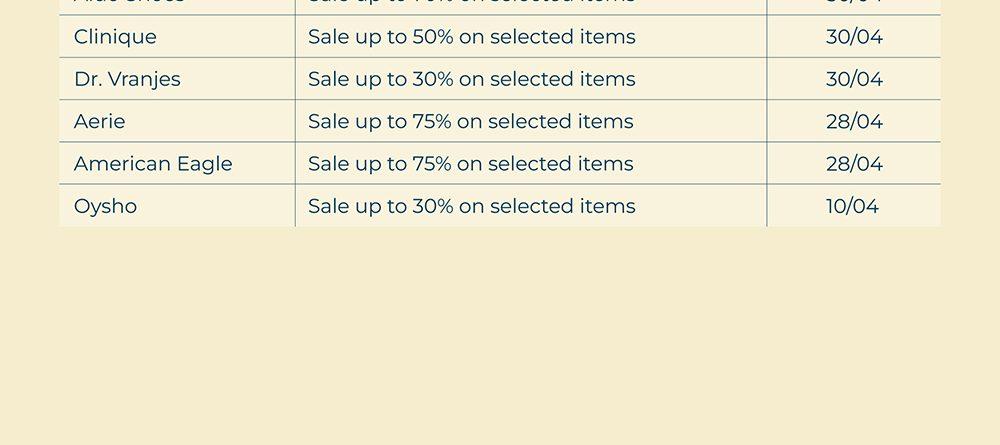The width and height of the screenshot is (1000, 445).
Task: Click Oysho's 30% sale description
Action: [x=471, y=206]
